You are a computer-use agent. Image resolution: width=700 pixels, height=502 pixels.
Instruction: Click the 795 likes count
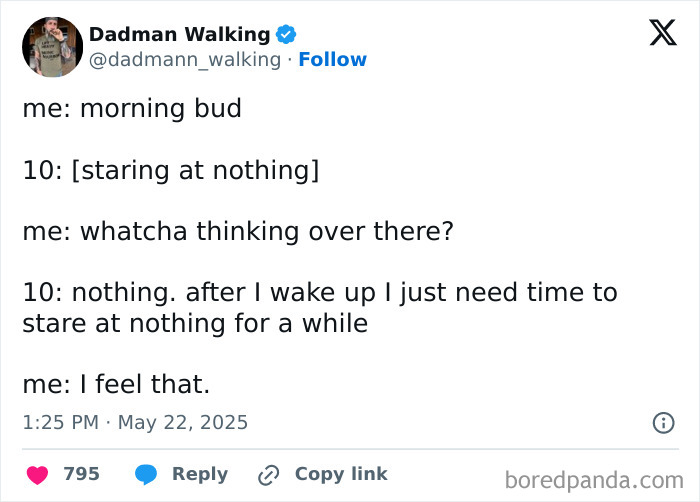click(x=81, y=474)
